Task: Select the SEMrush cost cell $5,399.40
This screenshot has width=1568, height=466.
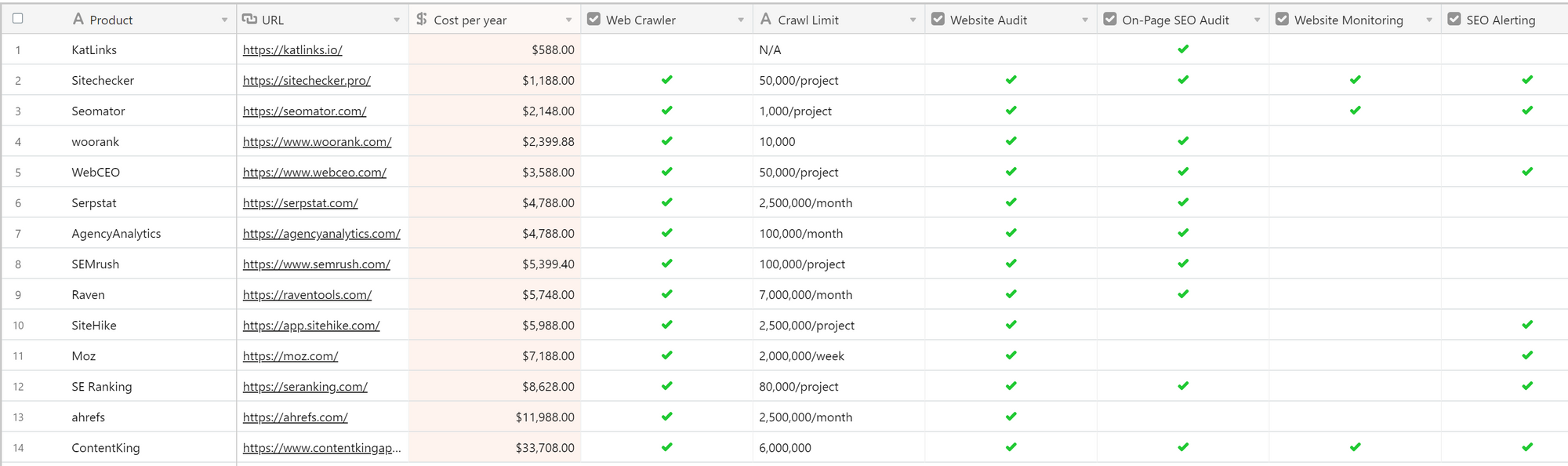Action: (548, 264)
